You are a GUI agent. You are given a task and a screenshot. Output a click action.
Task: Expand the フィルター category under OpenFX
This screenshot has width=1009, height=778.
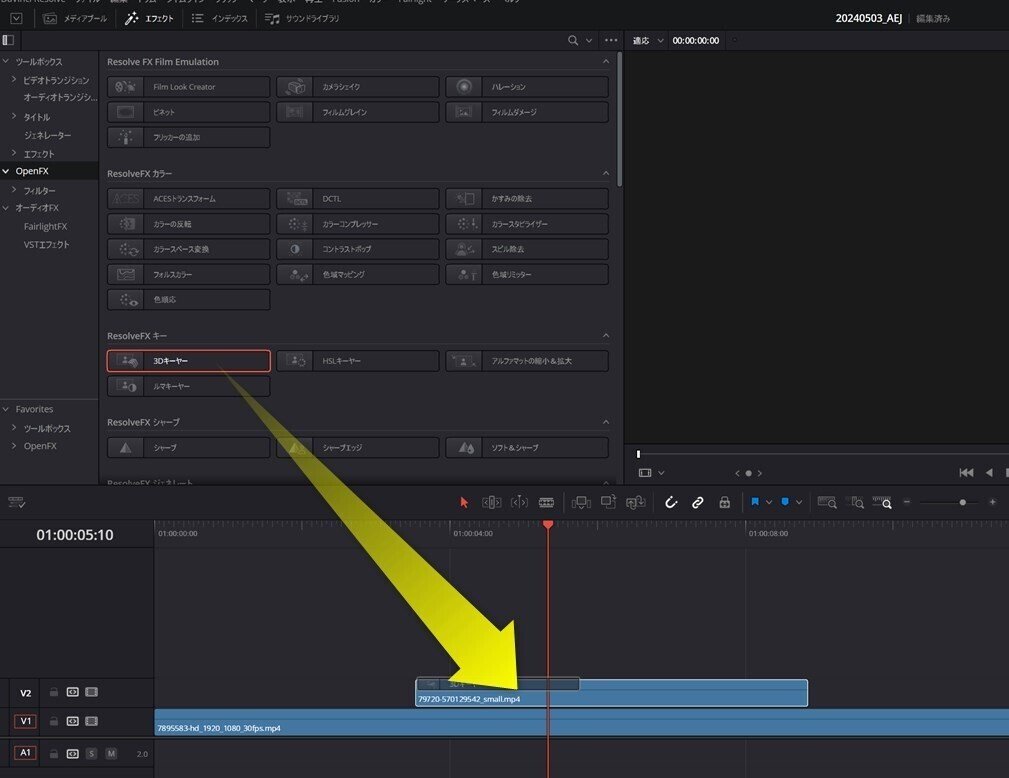click(14, 190)
